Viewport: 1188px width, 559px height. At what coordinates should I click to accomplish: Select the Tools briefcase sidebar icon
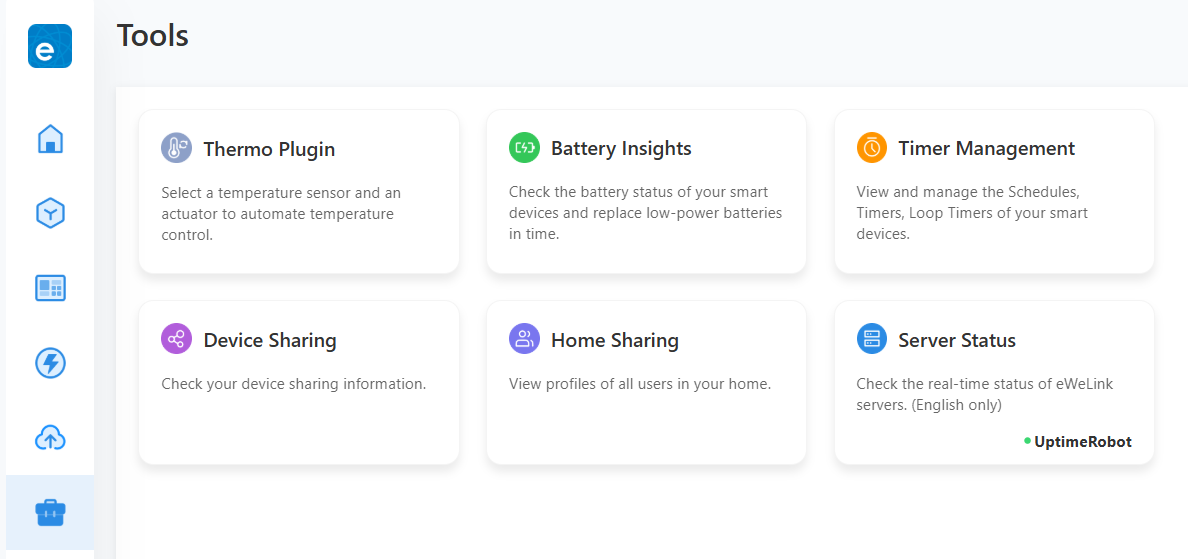point(50,513)
